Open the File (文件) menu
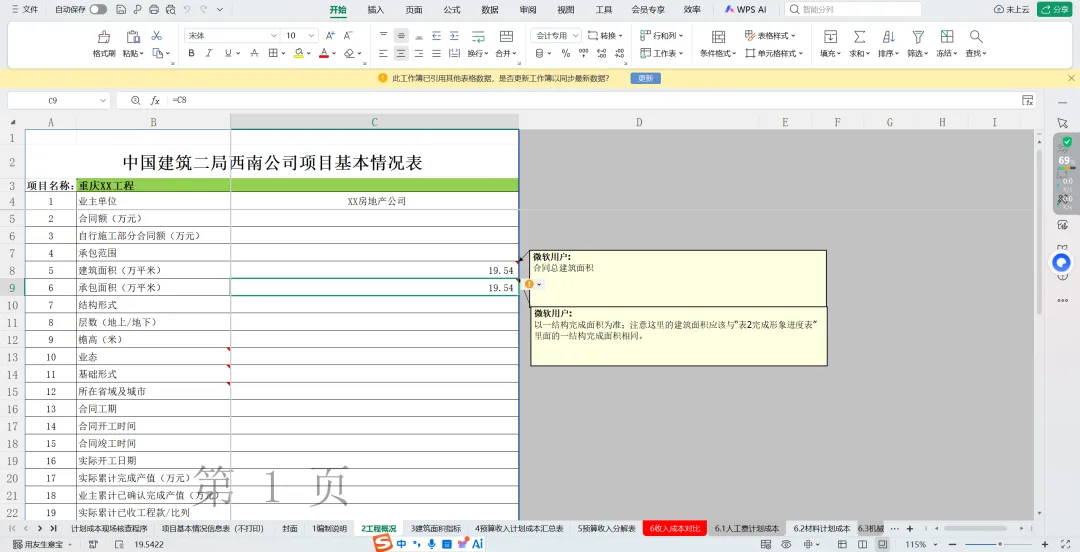 click(25, 10)
